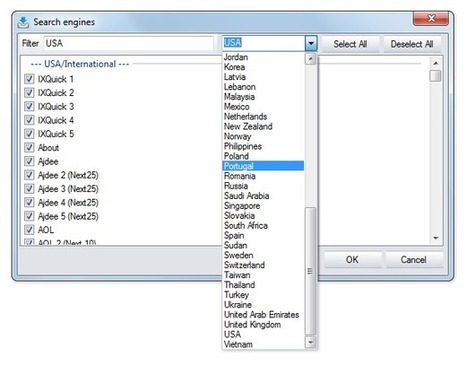Close the Search engines dialog

pyautogui.click(x=430, y=18)
